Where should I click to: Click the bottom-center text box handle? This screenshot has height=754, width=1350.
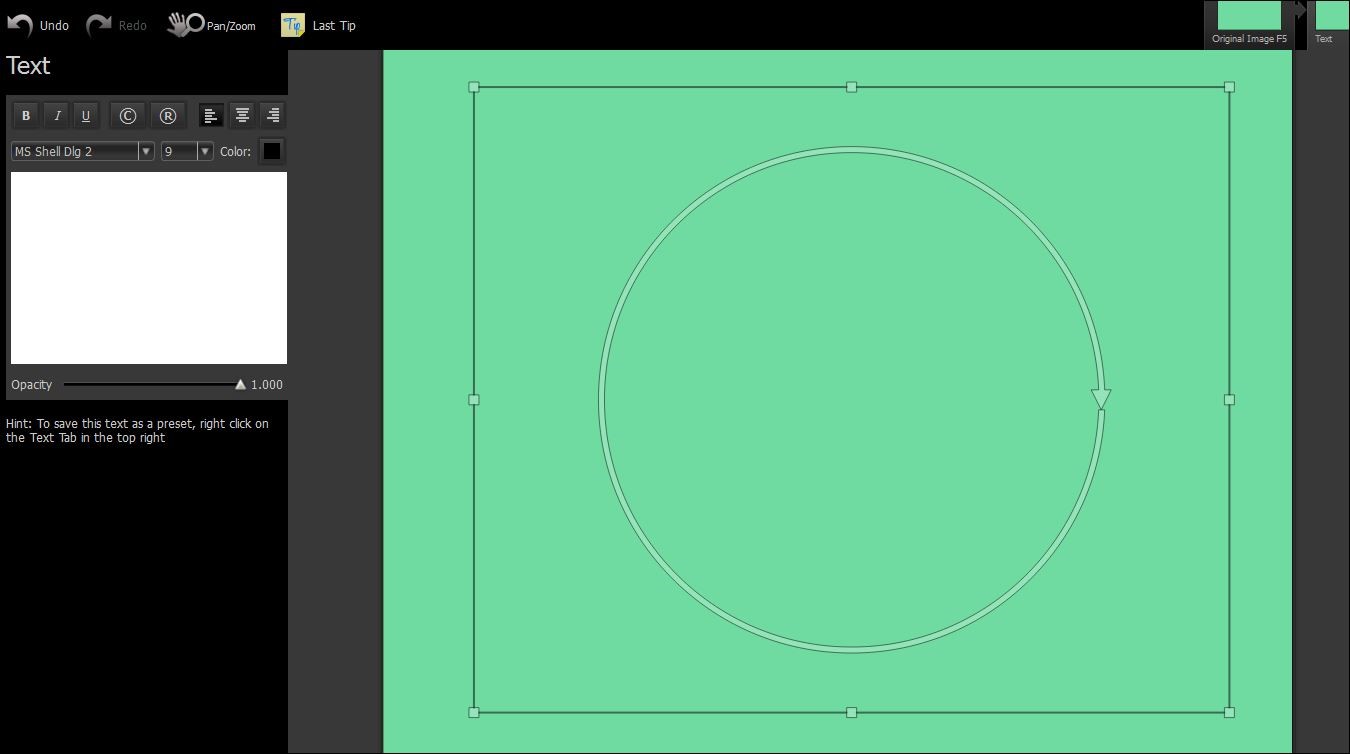(x=852, y=712)
